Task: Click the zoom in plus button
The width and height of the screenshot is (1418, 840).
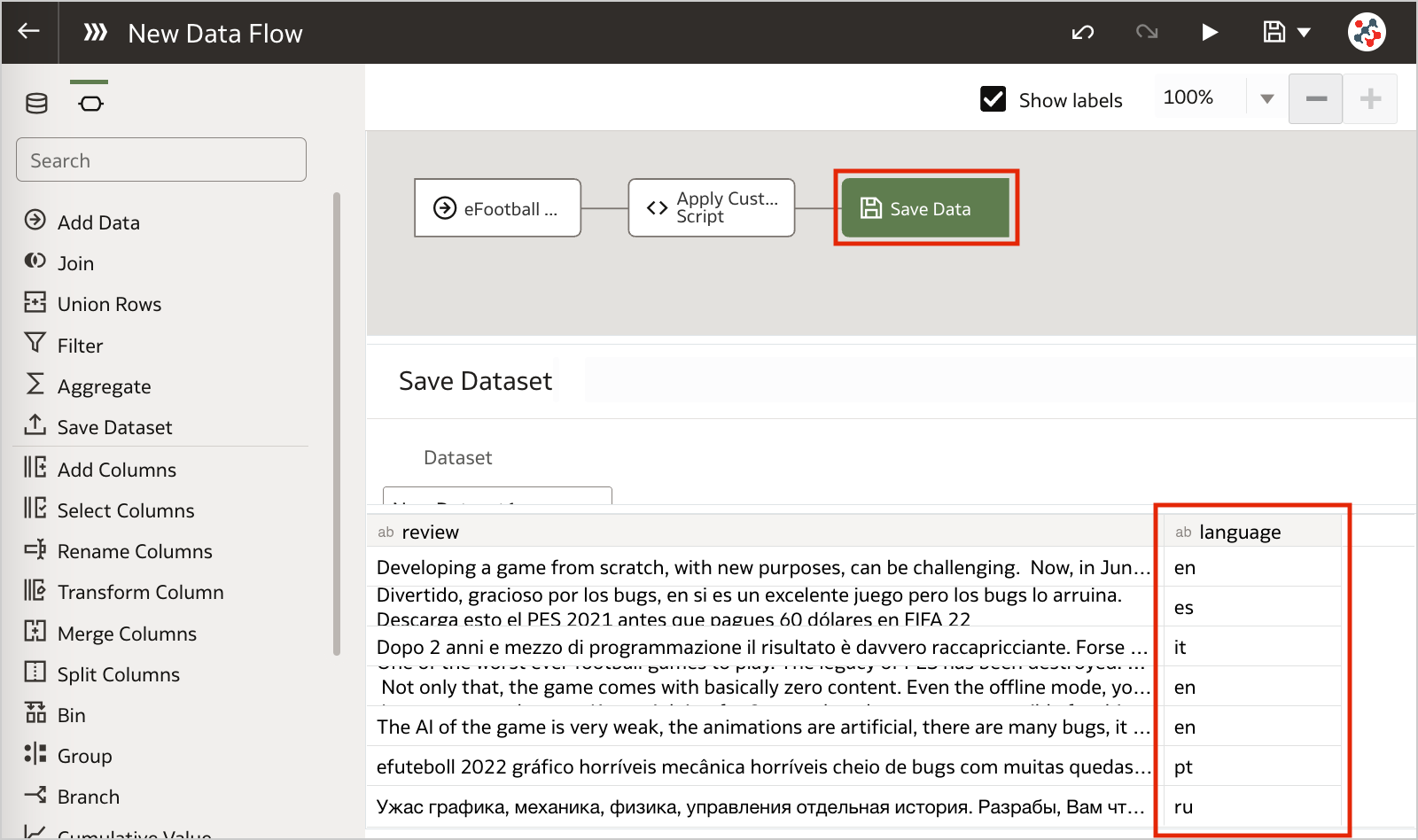Action: pyautogui.click(x=1371, y=98)
